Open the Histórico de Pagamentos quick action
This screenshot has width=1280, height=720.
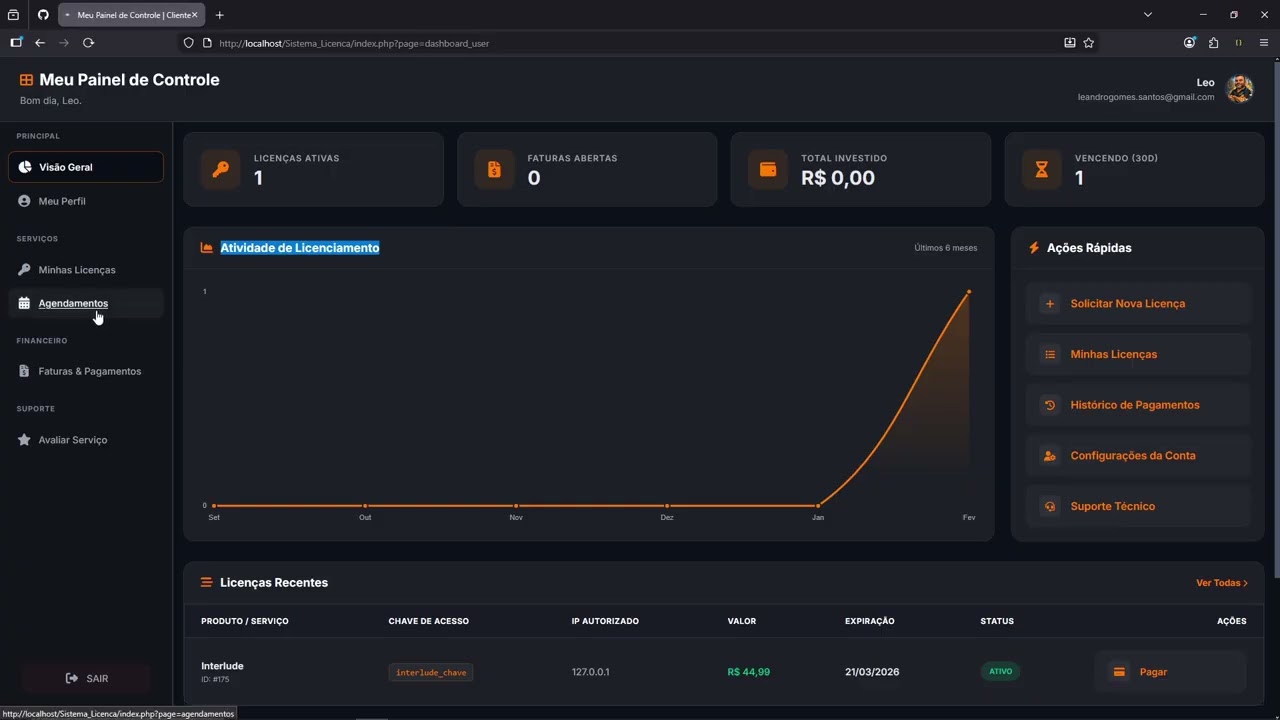(x=1138, y=405)
